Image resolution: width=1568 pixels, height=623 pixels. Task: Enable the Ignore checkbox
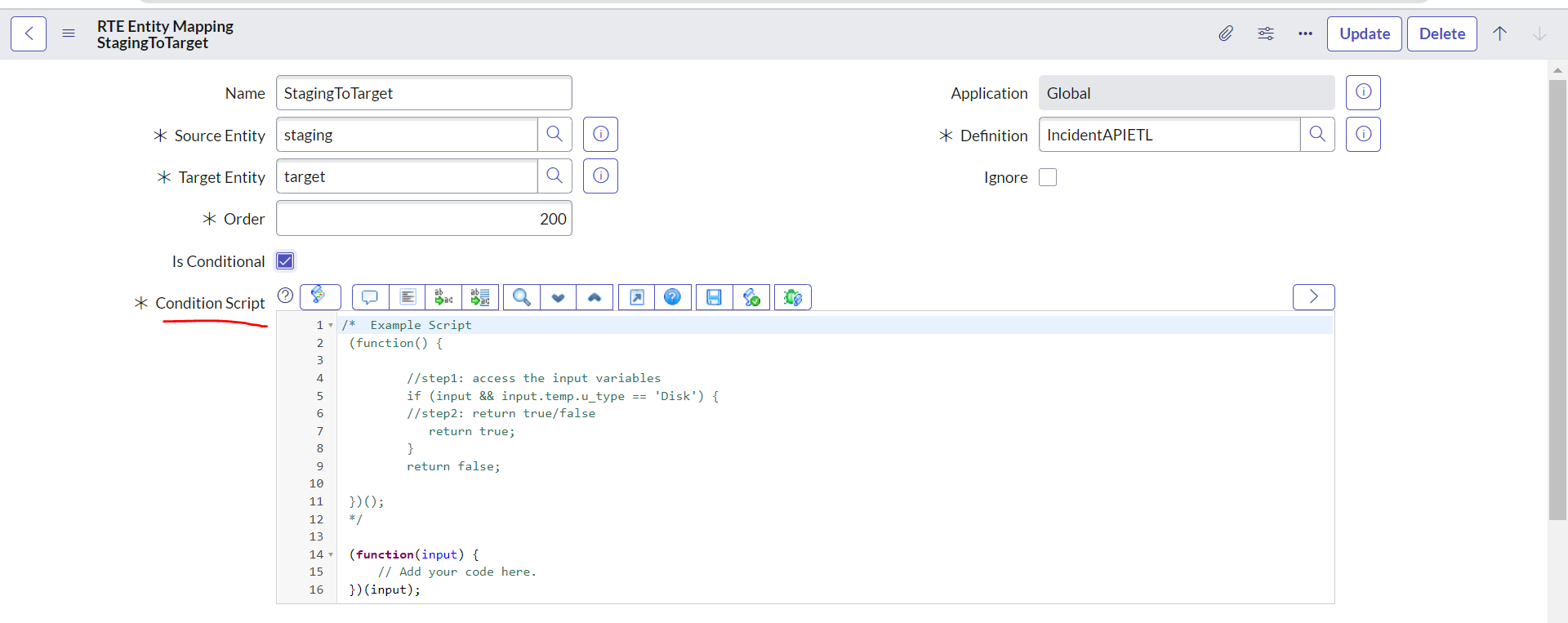coord(1048,177)
